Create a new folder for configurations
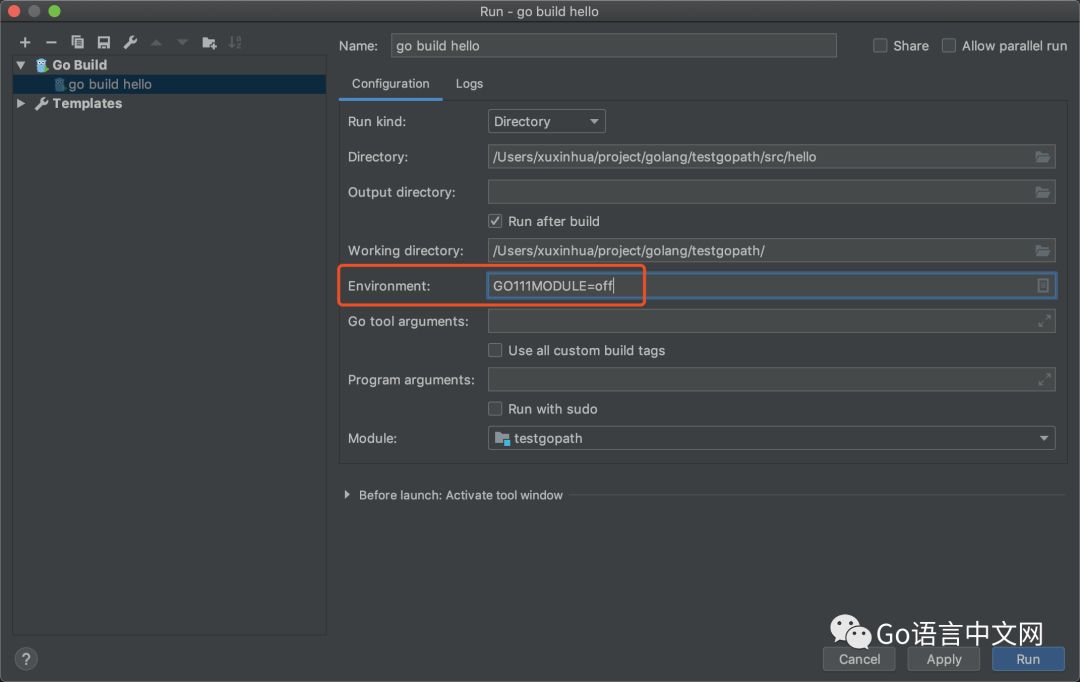This screenshot has height=682, width=1080. pos(209,42)
